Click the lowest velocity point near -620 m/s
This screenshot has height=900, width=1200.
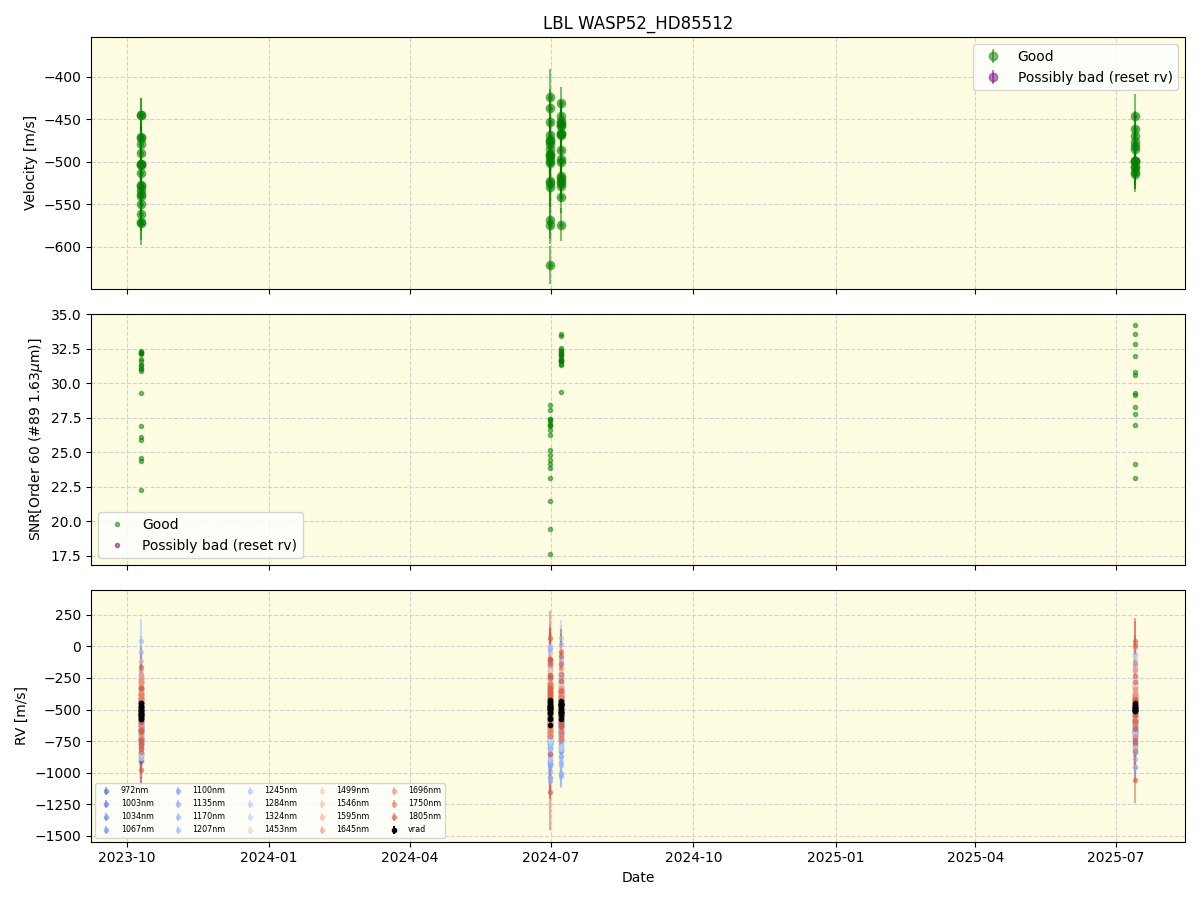click(x=550, y=265)
